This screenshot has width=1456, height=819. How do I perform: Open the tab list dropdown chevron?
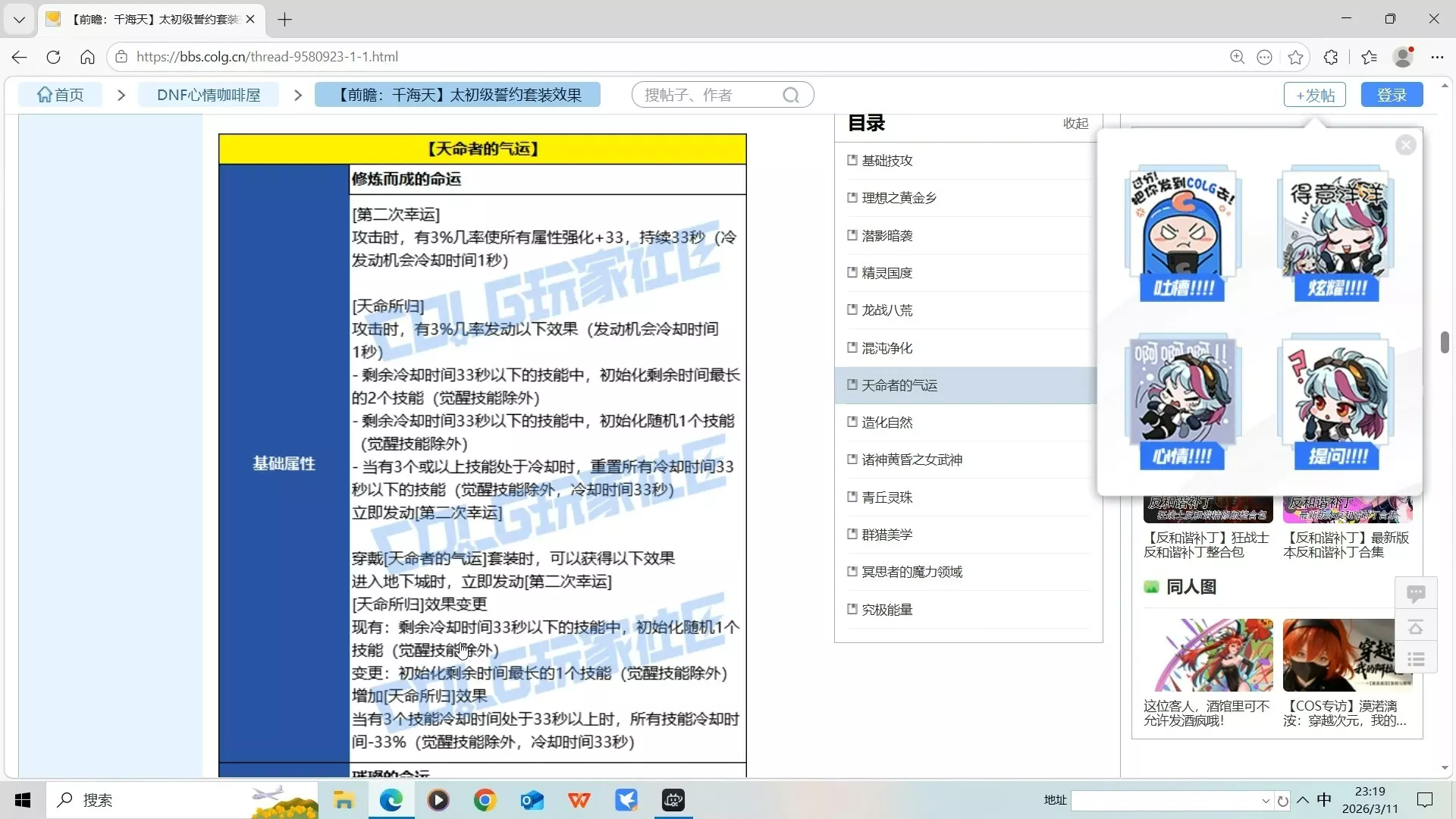(x=19, y=19)
